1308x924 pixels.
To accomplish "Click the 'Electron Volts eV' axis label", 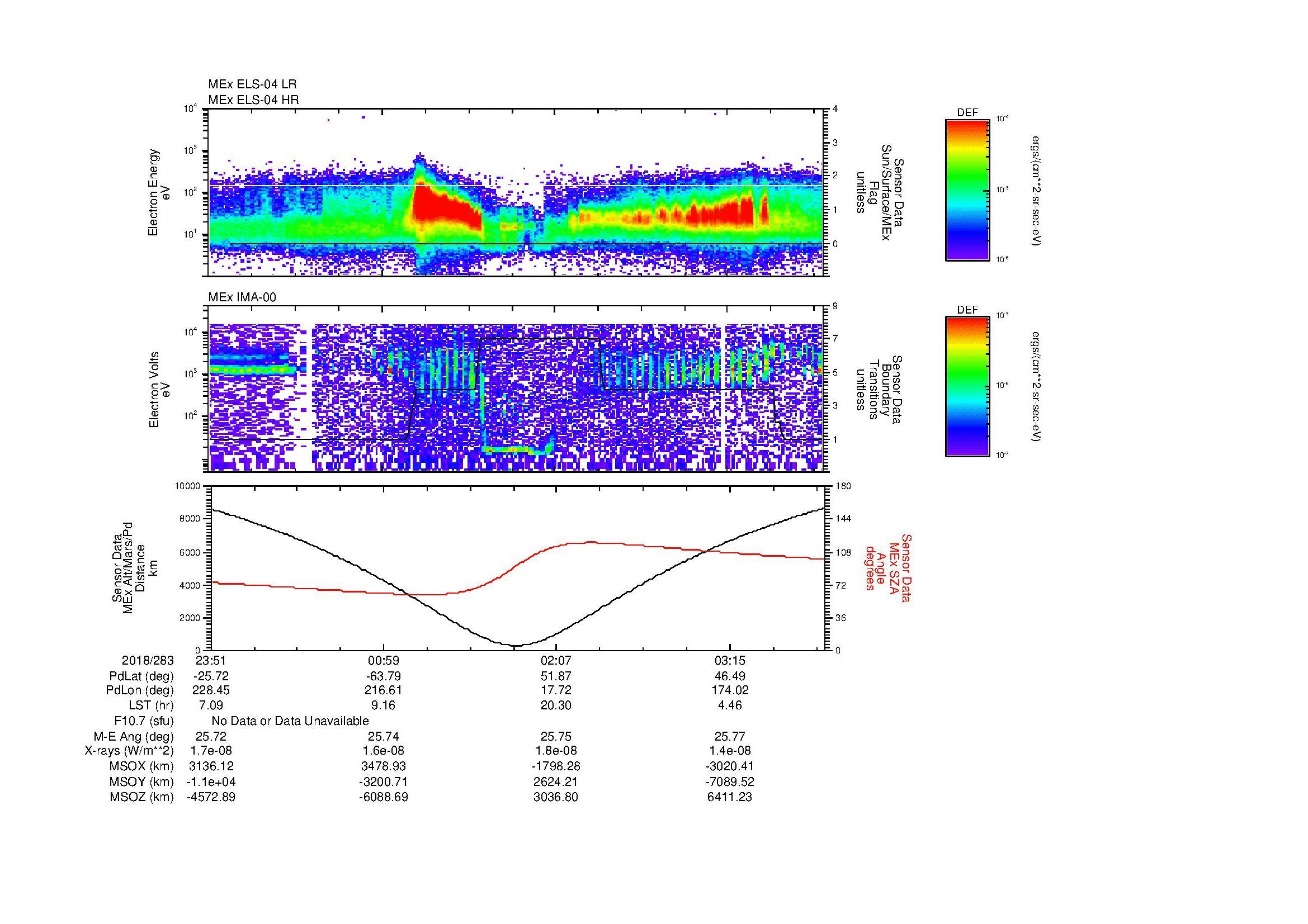I will pyautogui.click(x=159, y=390).
